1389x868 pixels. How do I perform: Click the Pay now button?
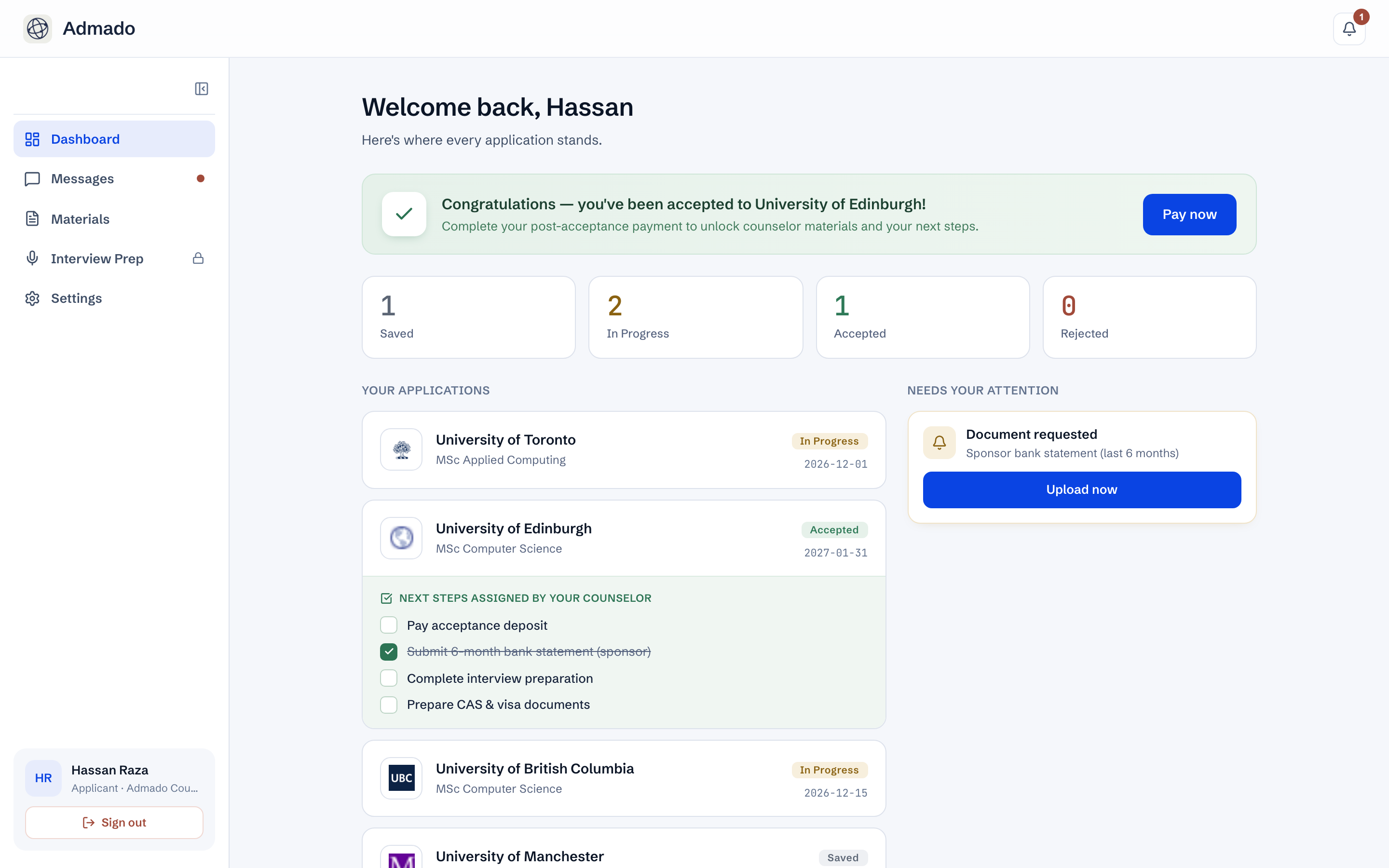pos(1189,214)
